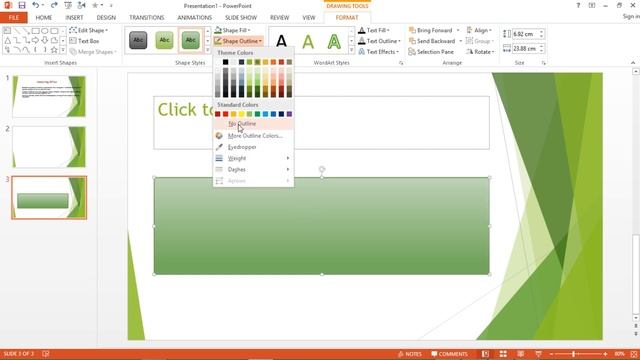
Task: Expand the shape styles gallery More button
Action: coord(208,50)
